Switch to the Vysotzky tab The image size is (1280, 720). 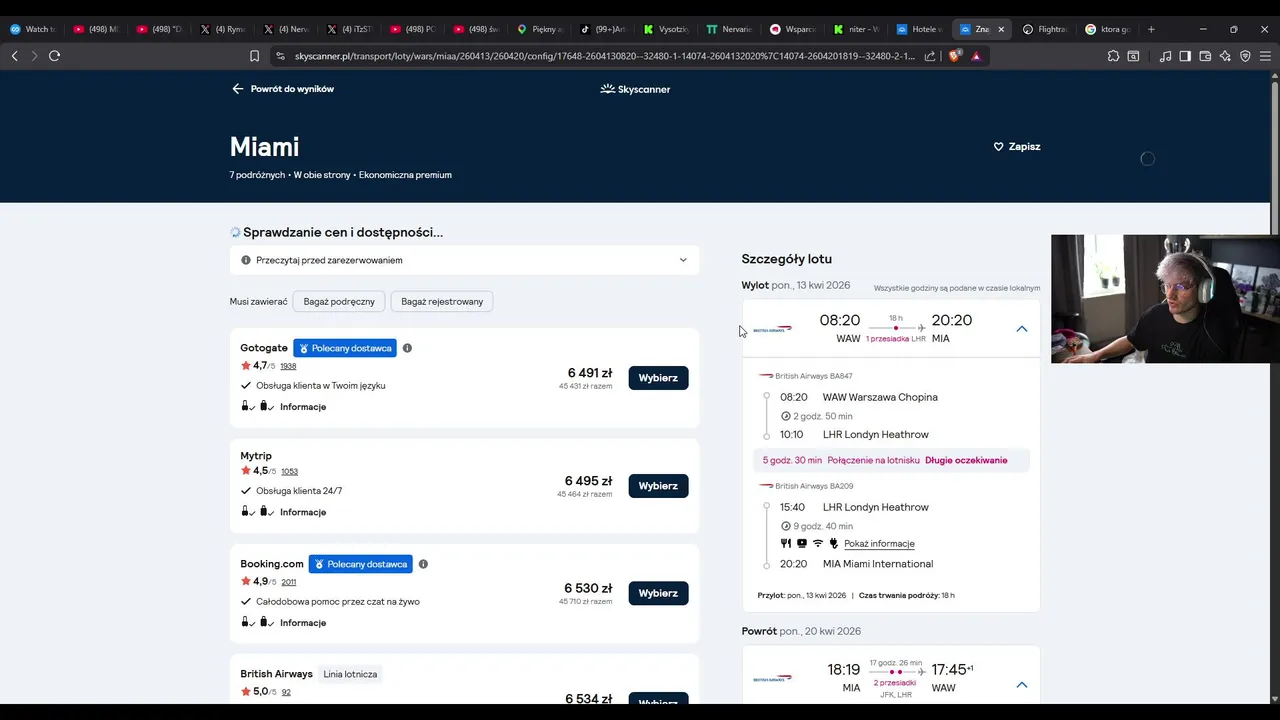[x=665, y=29]
